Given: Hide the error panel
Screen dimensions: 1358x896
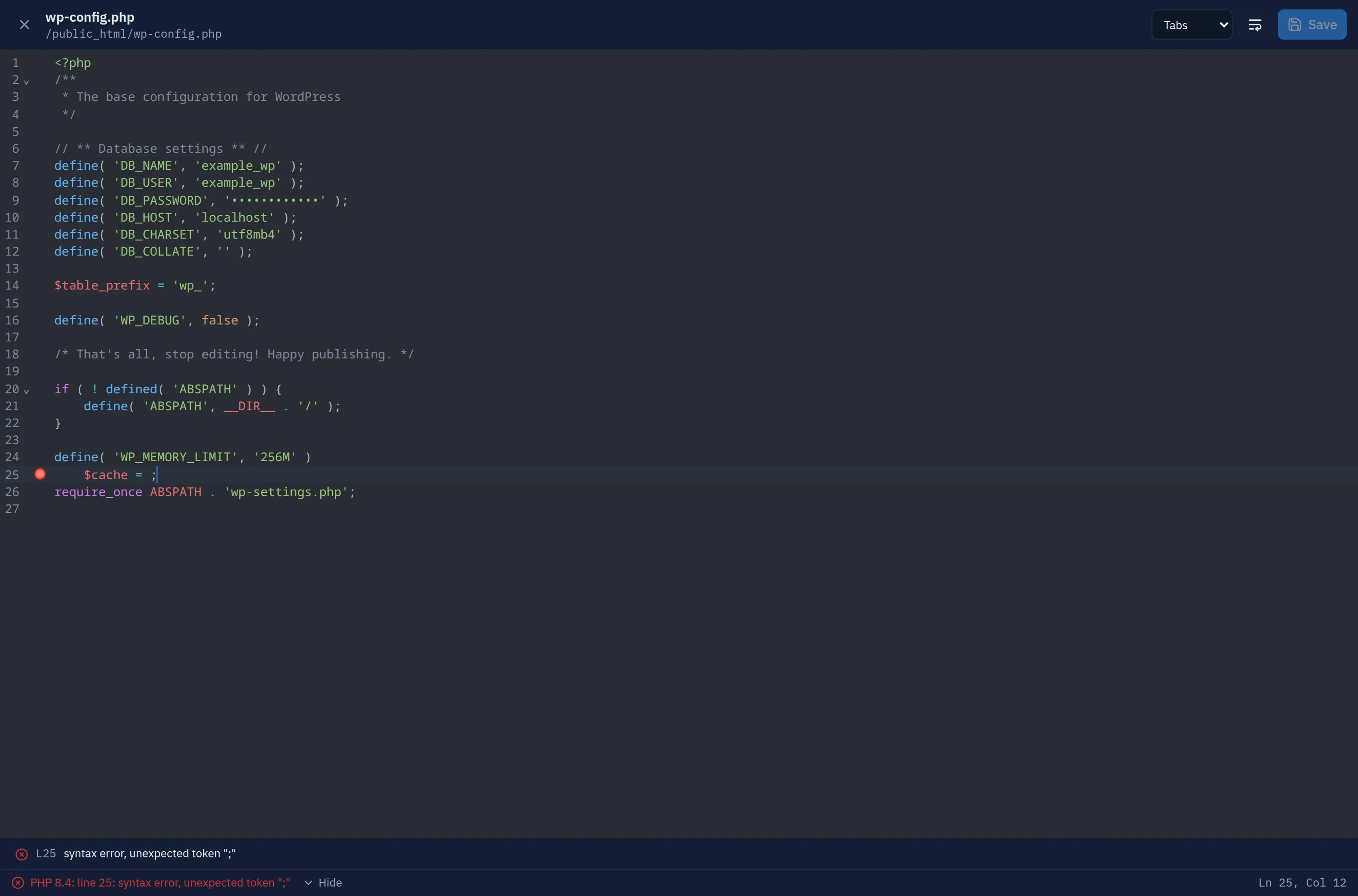Looking at the screenshot, I should [323, 883].
